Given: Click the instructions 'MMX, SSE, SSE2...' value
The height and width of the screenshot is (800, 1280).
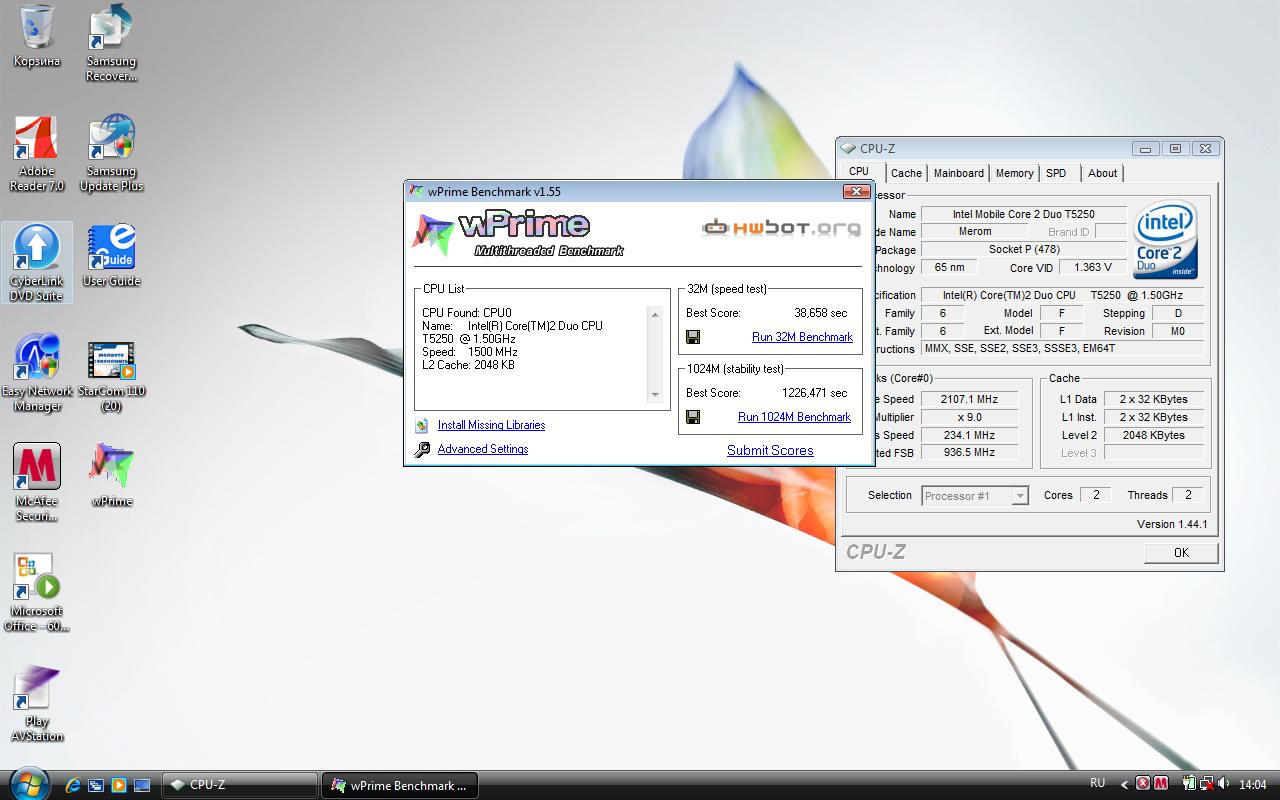Looking at the screenshot, I should 1062,349.
